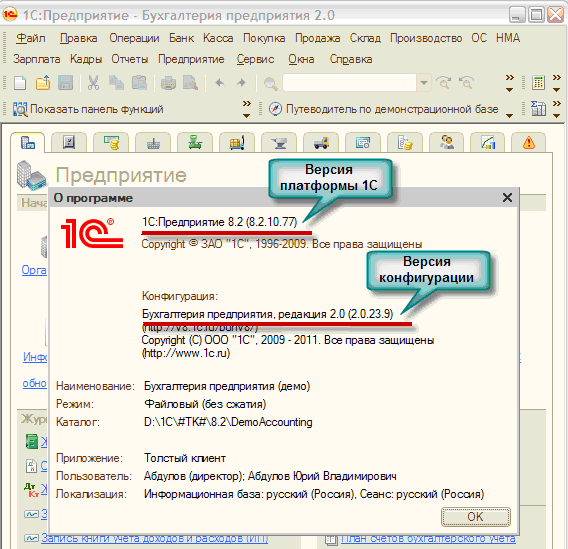
Task: Click OK in the О программе dialog
Action: pyautogui.click(x=476, y=517)
